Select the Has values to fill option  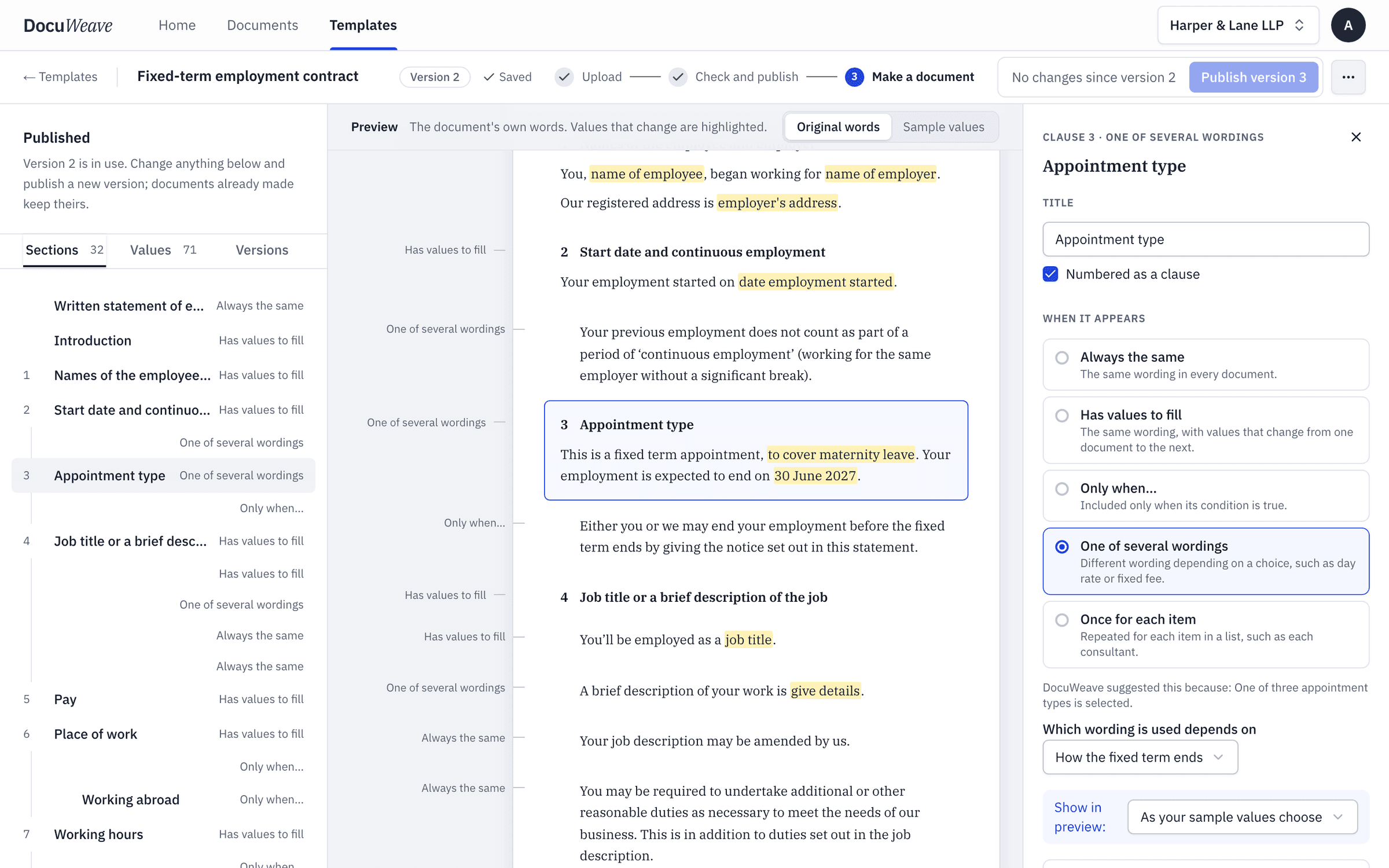tap(1206, 430)
